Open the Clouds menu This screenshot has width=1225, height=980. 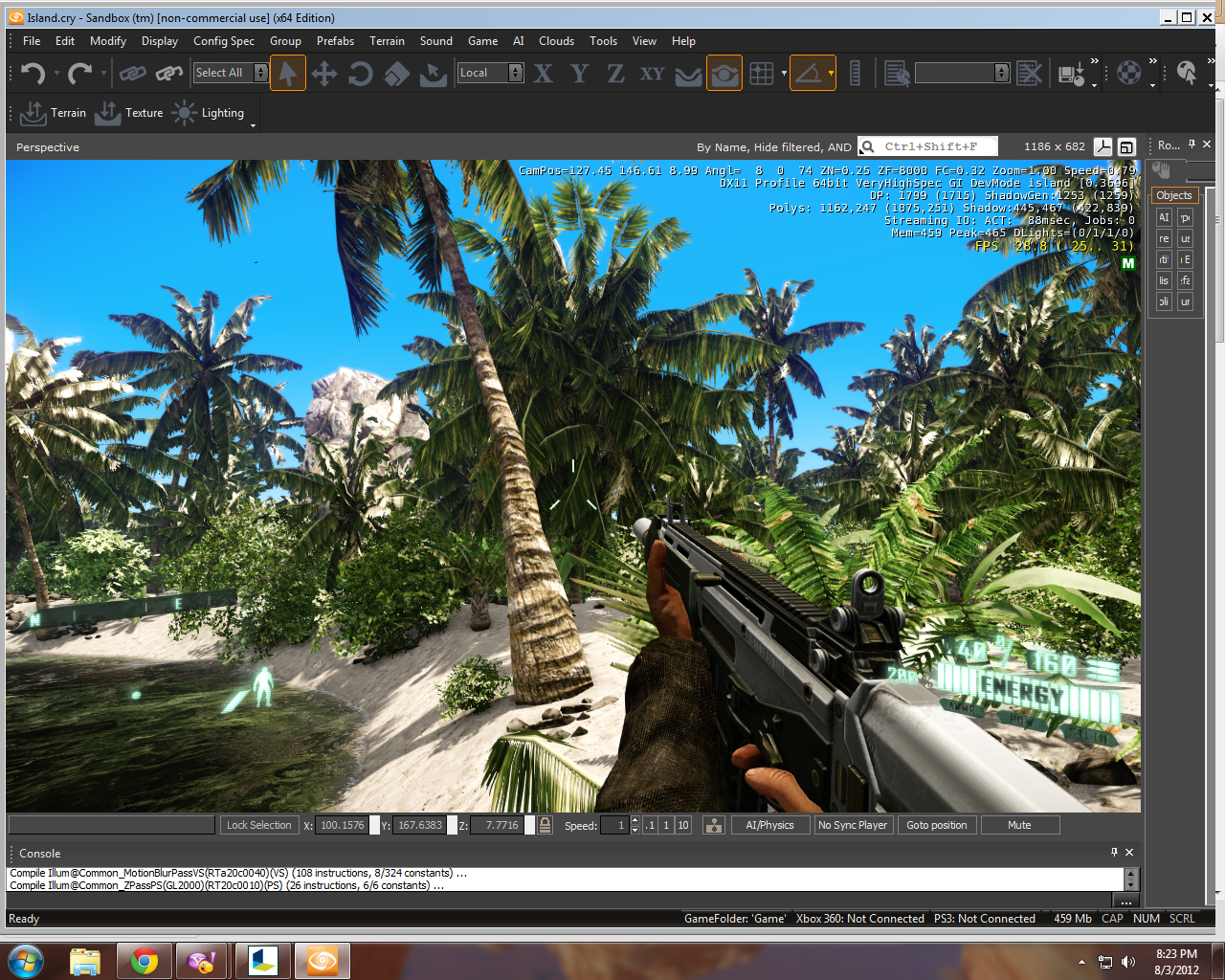556,41
